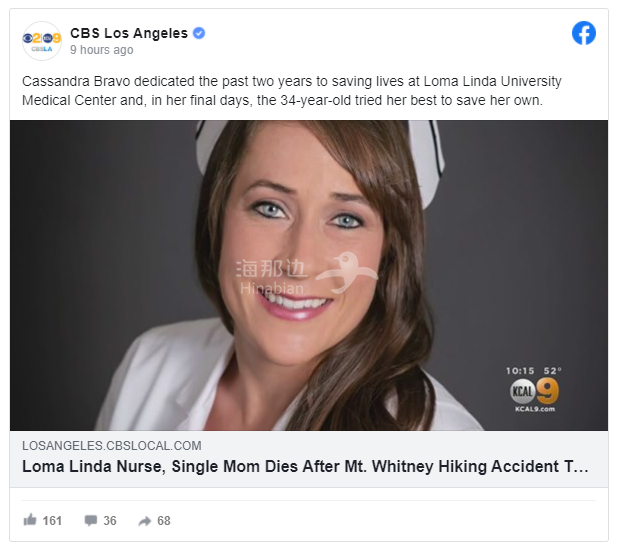Click the CBS Los Angeles profile logo
617x550 pixels.
tap(42, 40)
